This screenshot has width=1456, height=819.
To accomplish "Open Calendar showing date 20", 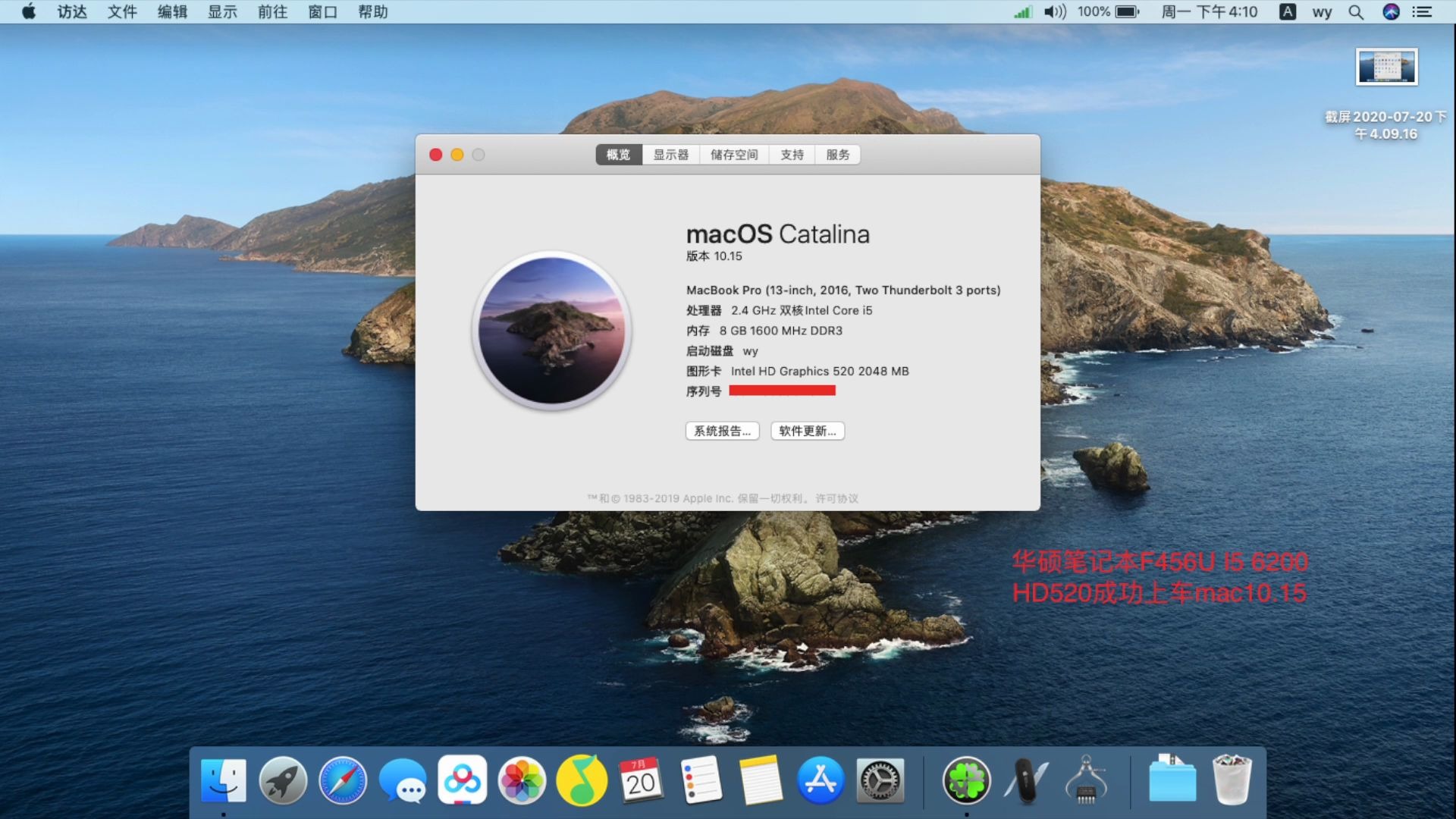I will [x=641, y=780].
